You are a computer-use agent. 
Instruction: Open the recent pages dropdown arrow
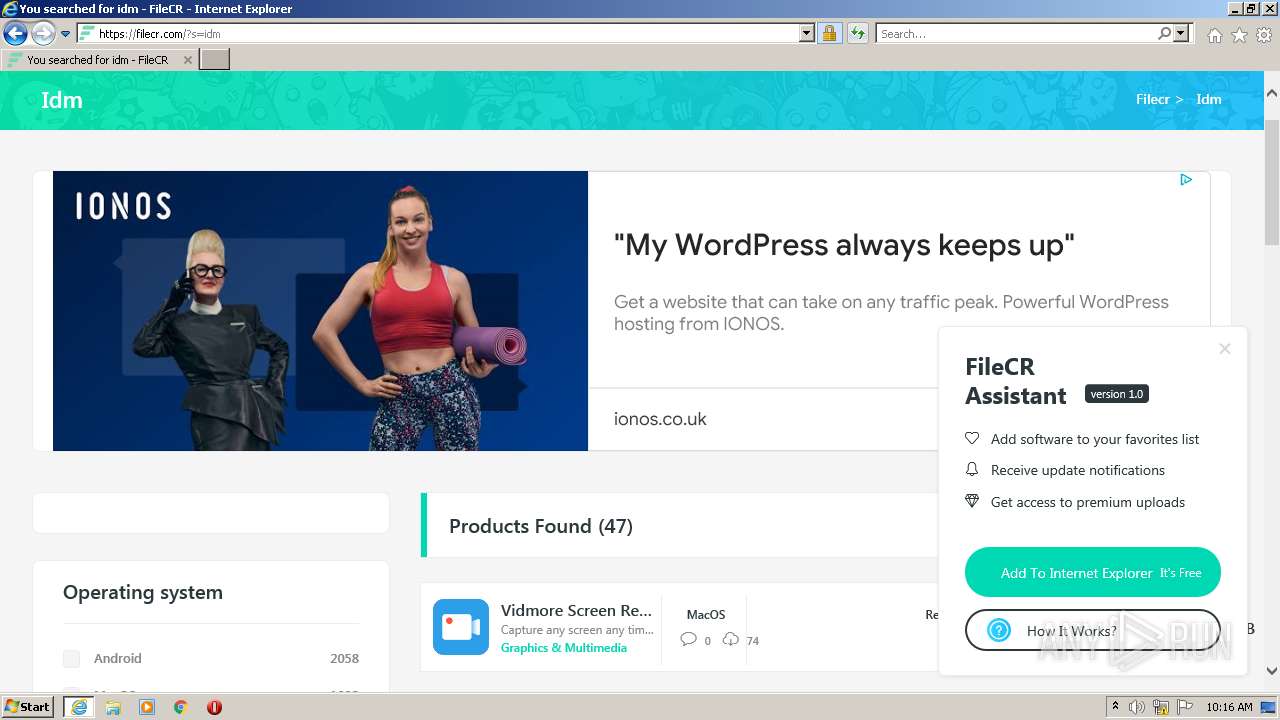66,34
